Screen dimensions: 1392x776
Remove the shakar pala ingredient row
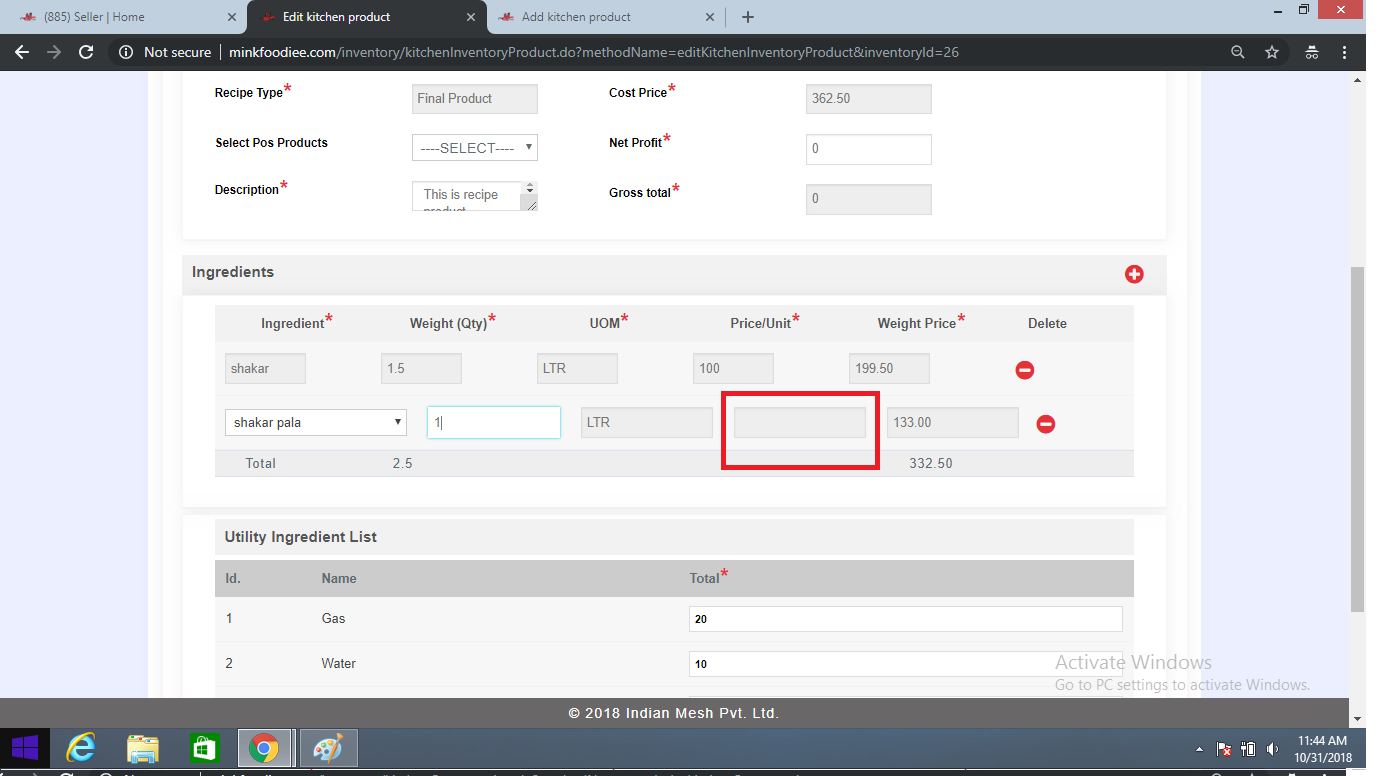1045,424
